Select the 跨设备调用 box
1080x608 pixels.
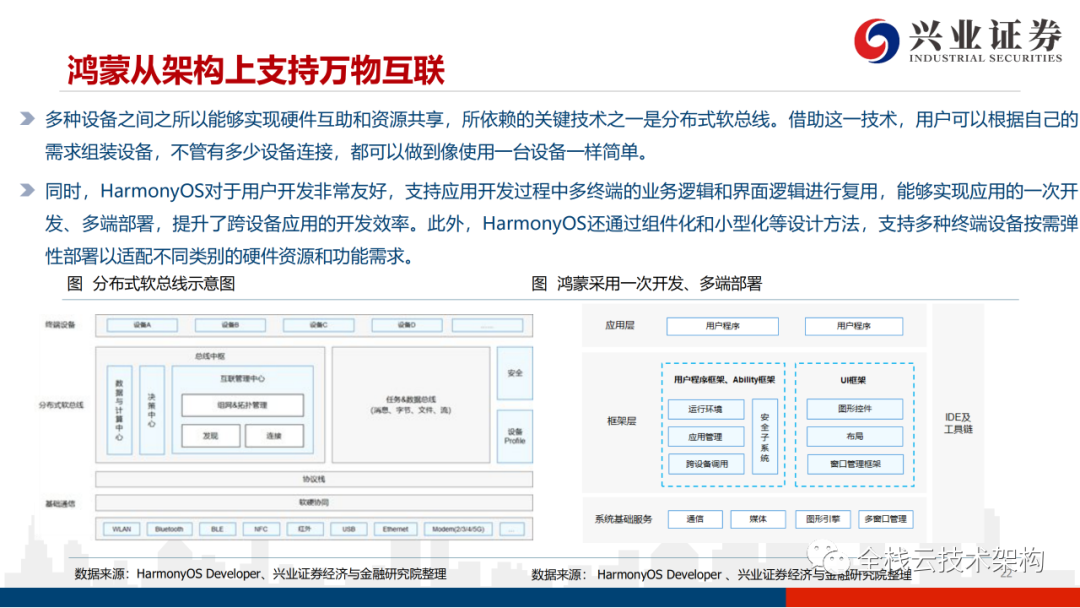pos(706,464)
